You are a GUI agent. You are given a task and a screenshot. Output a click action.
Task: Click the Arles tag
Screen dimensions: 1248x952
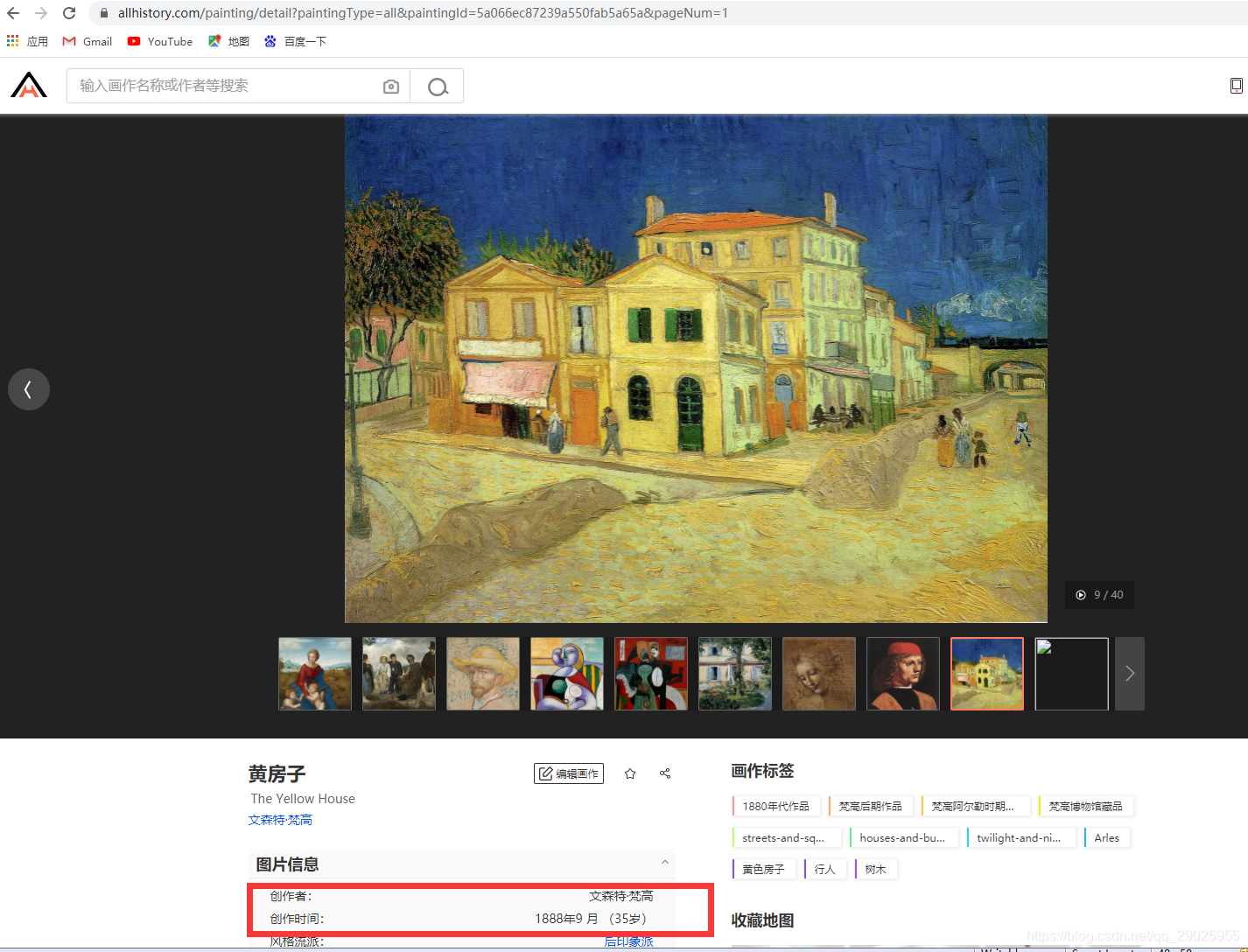(x=1106, y=838)
